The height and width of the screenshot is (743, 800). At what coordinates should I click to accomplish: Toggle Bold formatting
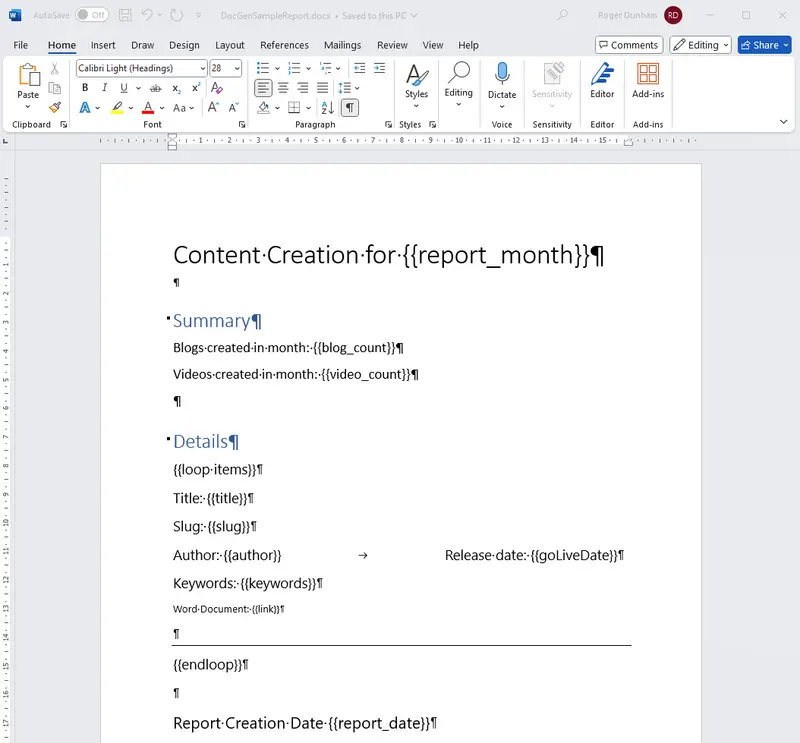point(85,88)
